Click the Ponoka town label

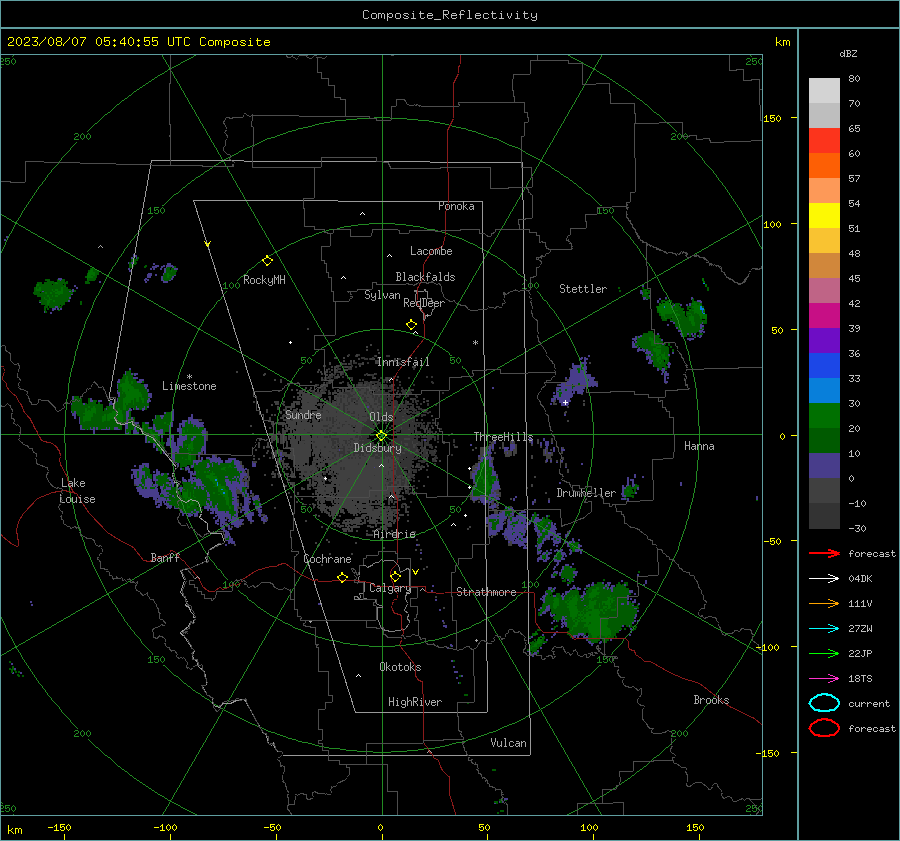point(456,206)
